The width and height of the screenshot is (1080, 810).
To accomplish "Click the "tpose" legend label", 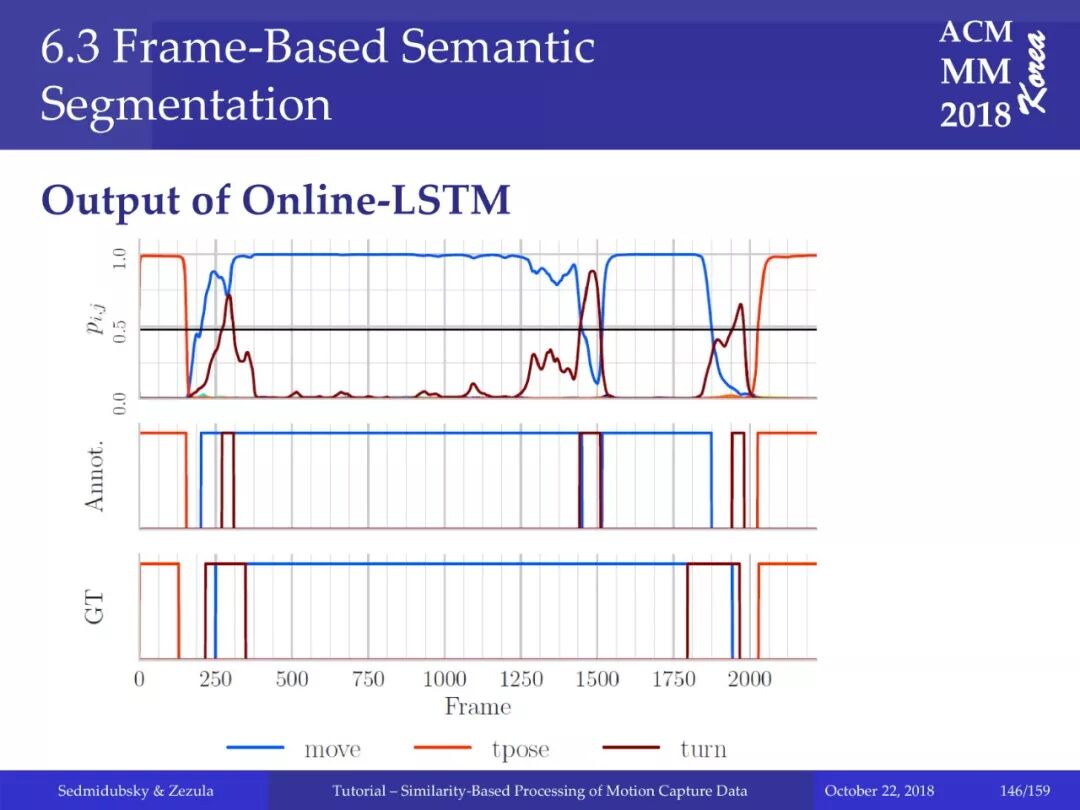I will [520, 750].
